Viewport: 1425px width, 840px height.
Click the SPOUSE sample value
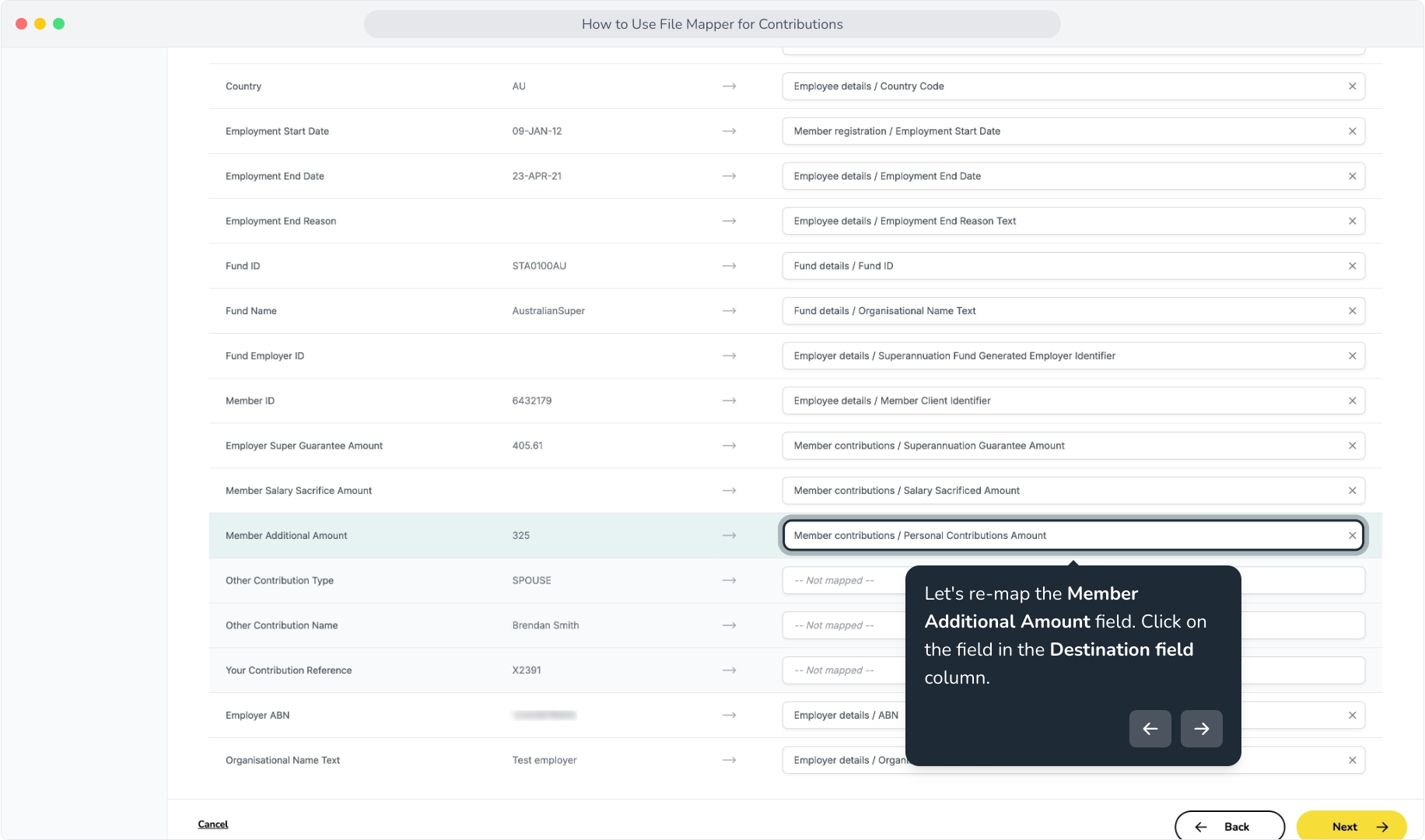[x=531, y=581]
